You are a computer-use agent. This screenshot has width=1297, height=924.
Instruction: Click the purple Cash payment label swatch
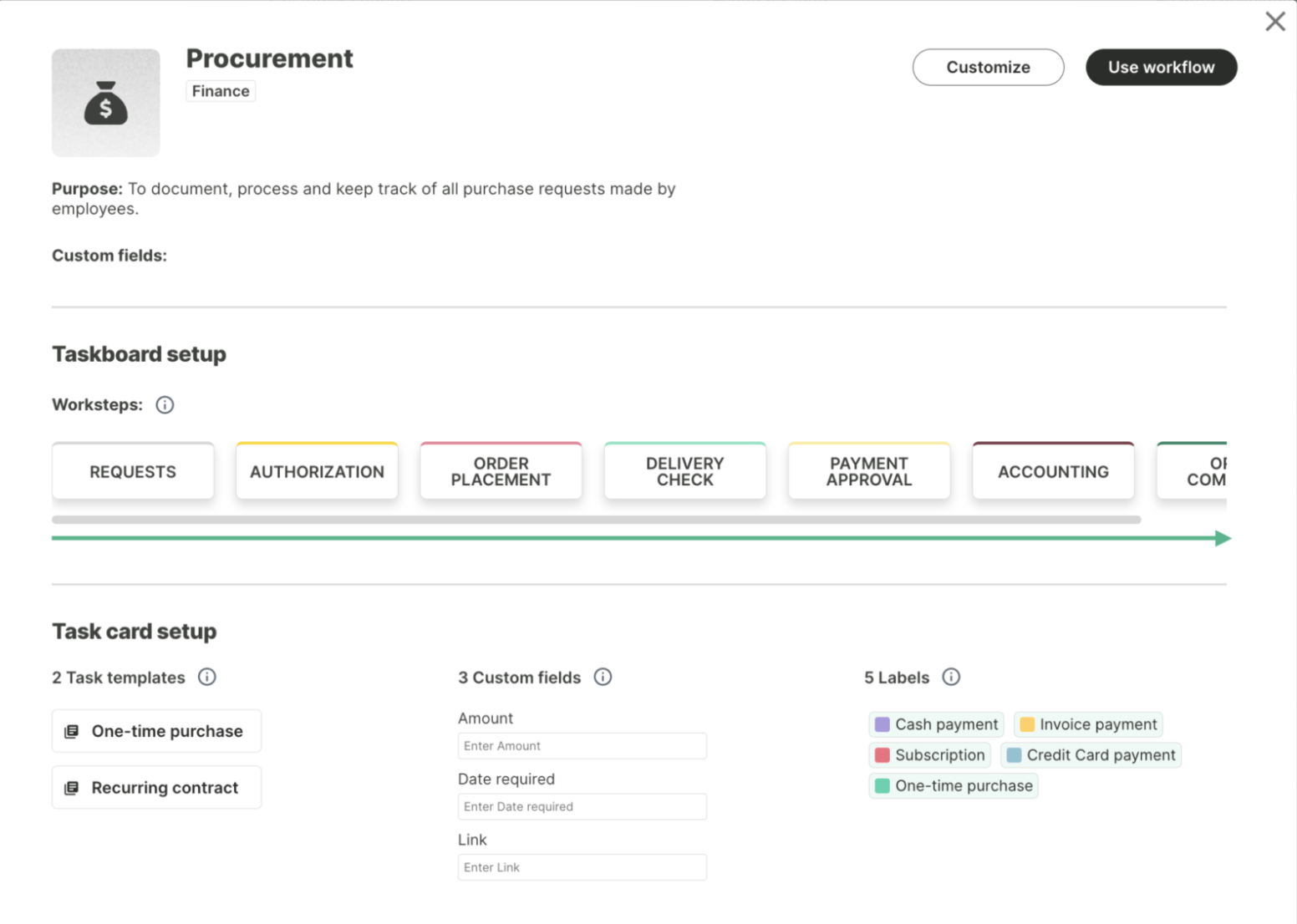click(x=882, y=724)
